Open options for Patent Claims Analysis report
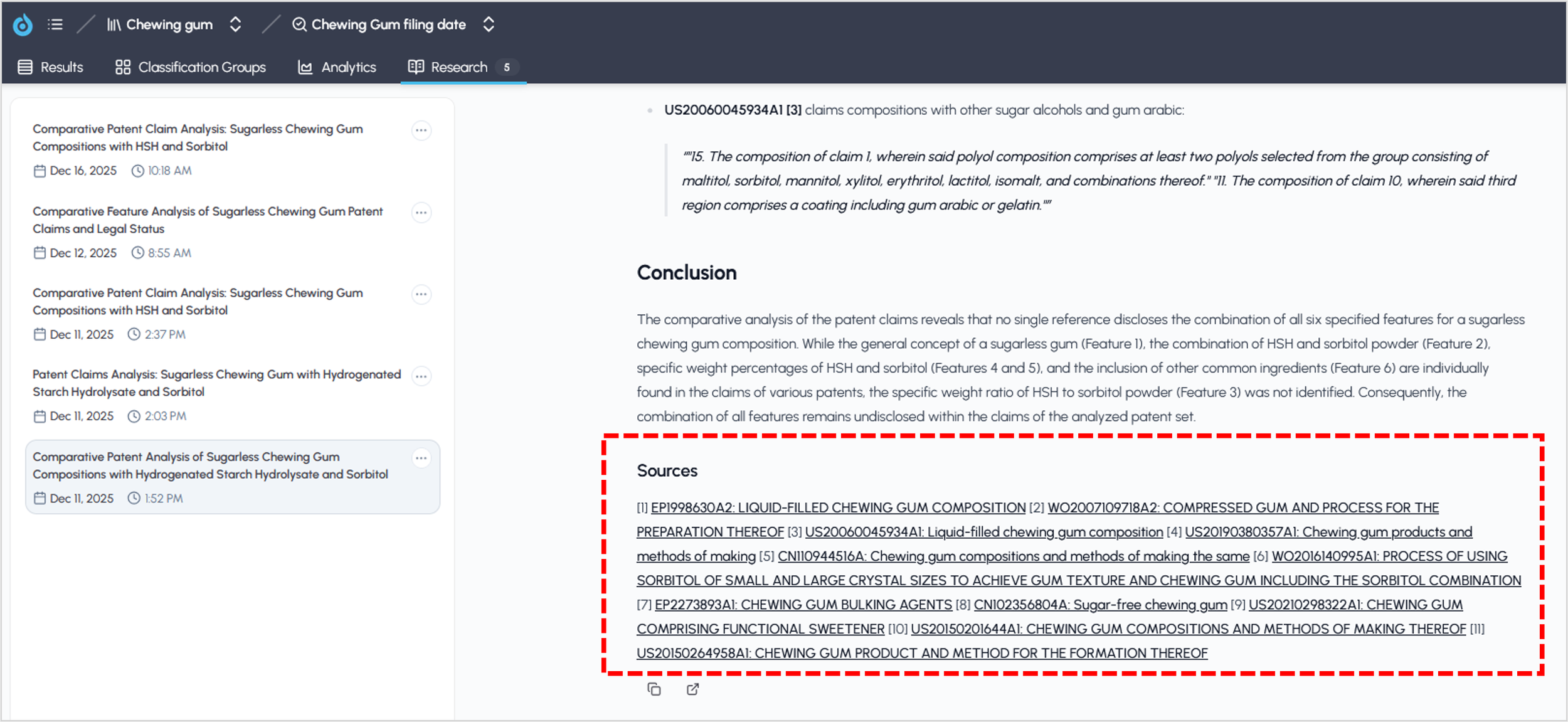1568x722 pixels. tap(421, 376)
